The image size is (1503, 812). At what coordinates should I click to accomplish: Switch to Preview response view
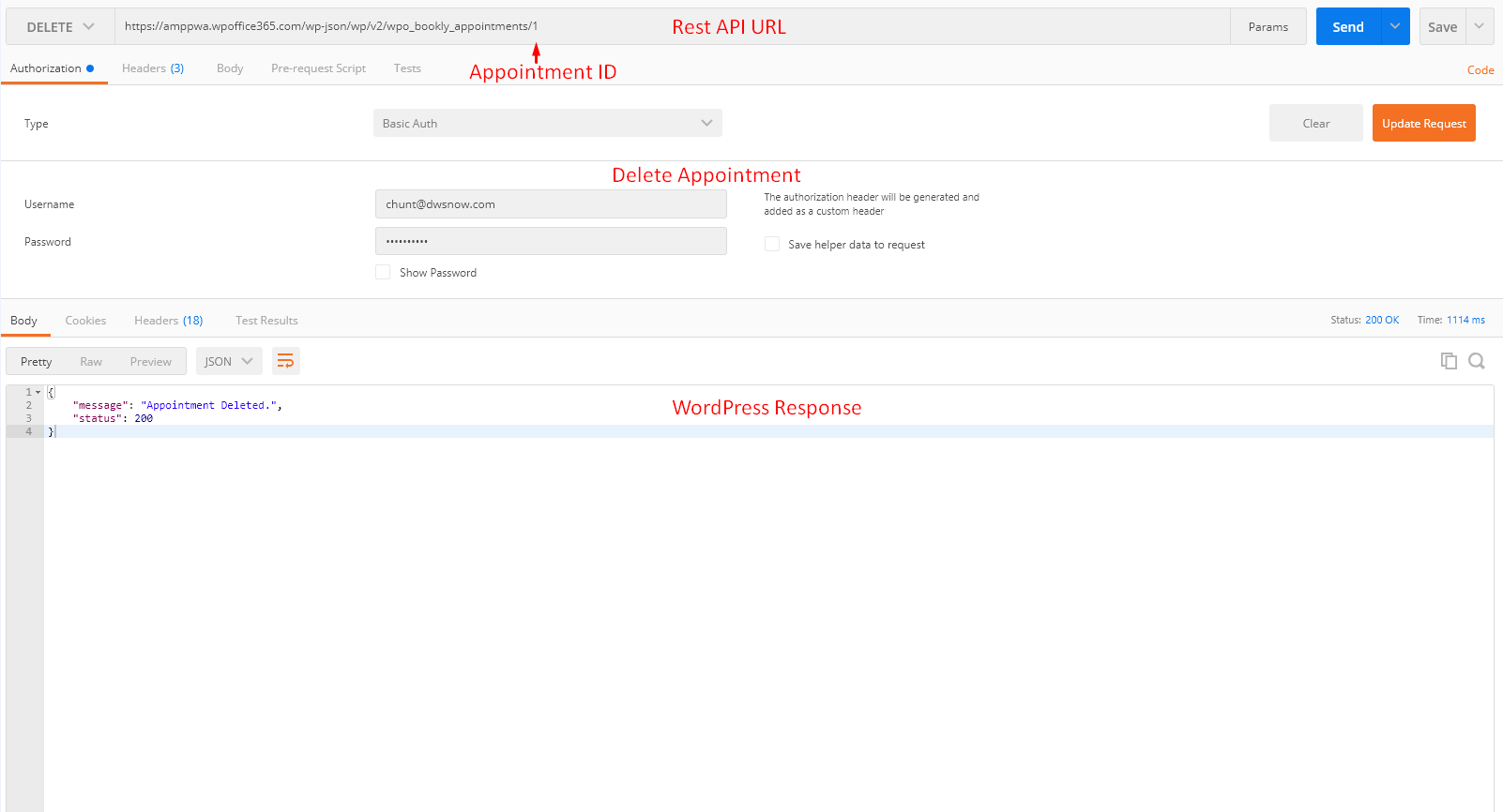point(151,361)
